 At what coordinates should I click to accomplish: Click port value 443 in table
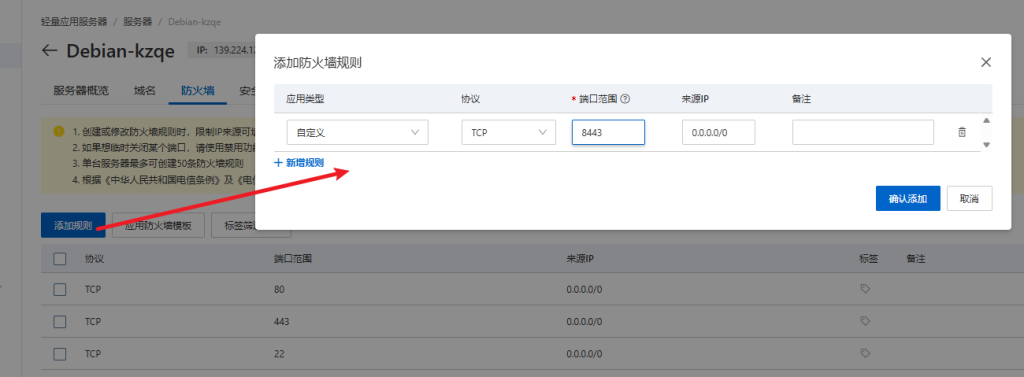click(281, 321)
